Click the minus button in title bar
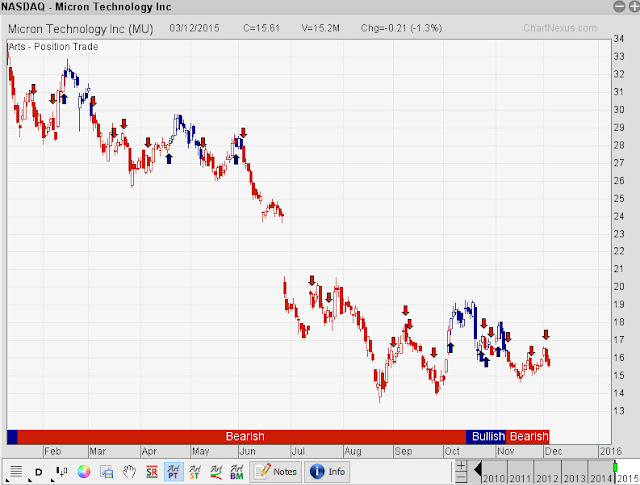Viewport: 640px width, 485px height. coord(619,6)
